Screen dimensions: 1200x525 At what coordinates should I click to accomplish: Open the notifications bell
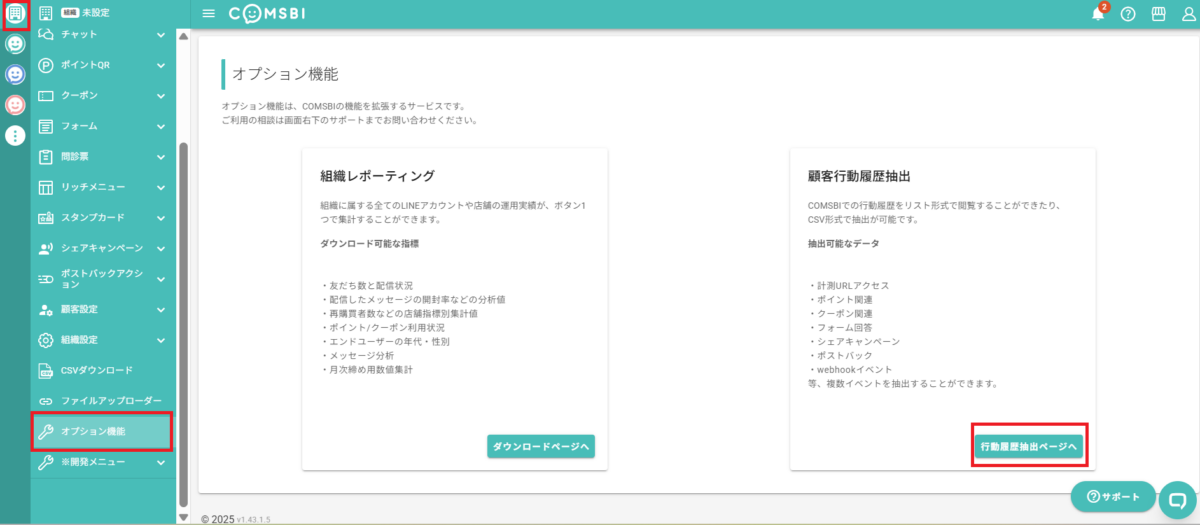coord(1098,14)
